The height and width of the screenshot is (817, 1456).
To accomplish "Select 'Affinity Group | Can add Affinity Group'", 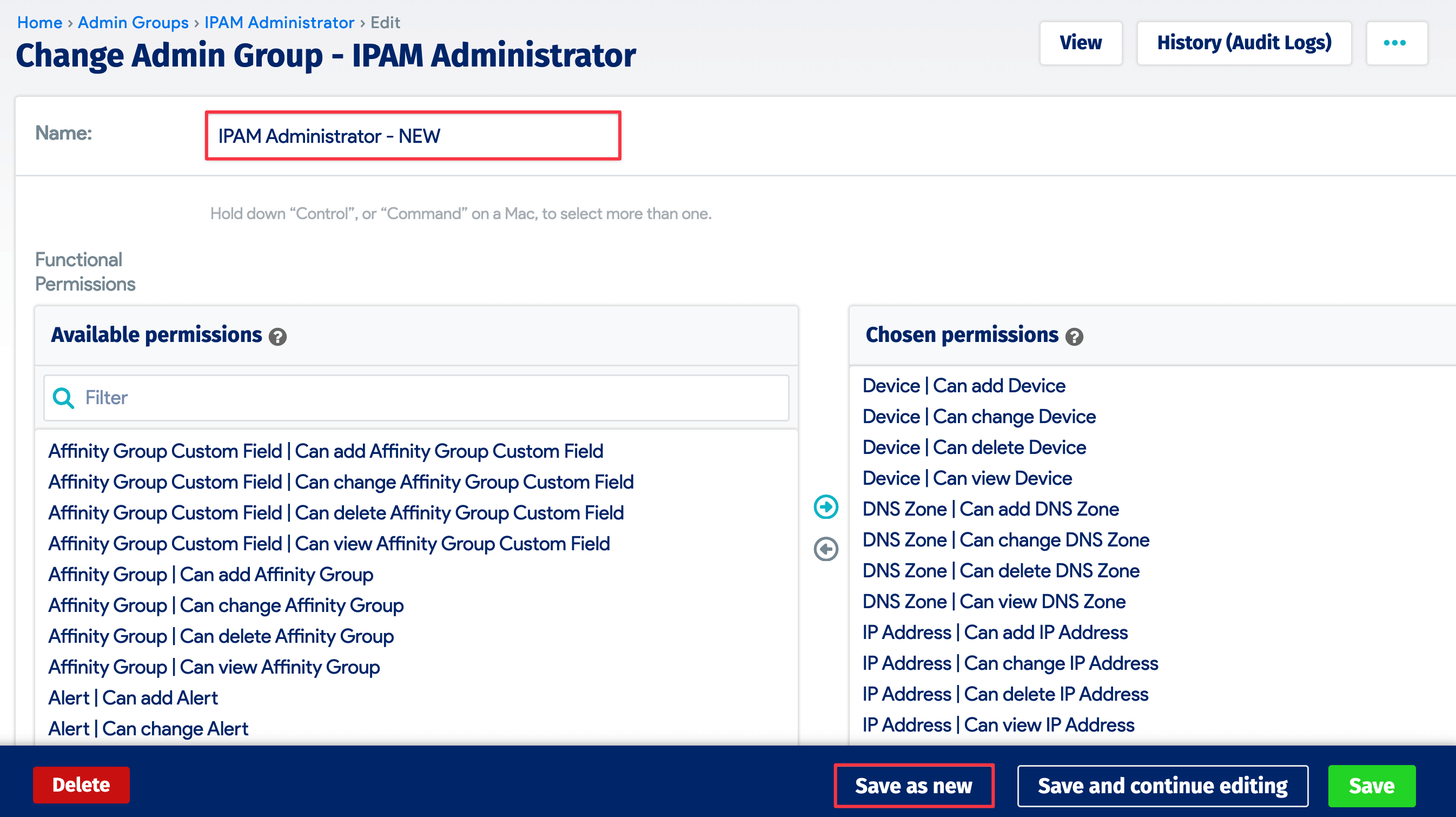I will coord(210,574).
